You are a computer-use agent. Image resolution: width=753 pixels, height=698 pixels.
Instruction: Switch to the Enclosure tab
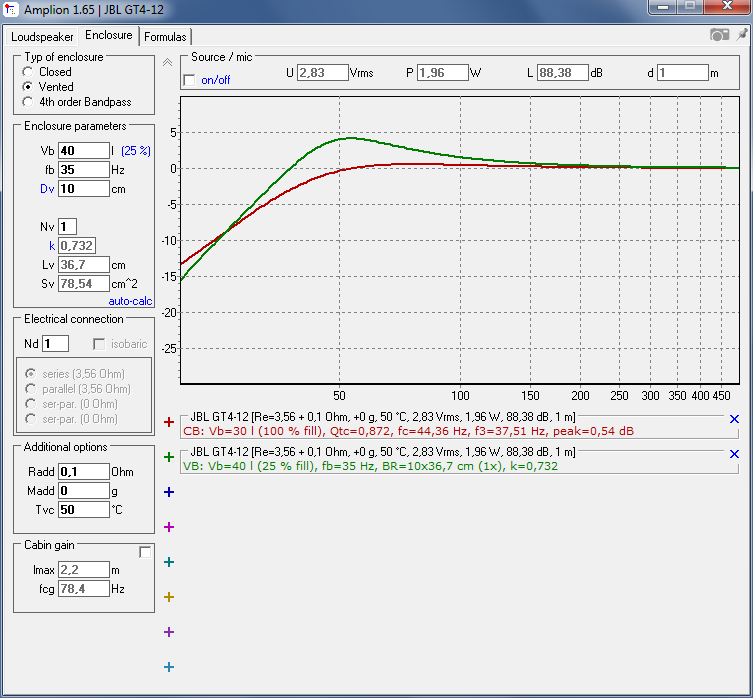tap(109, 35)
